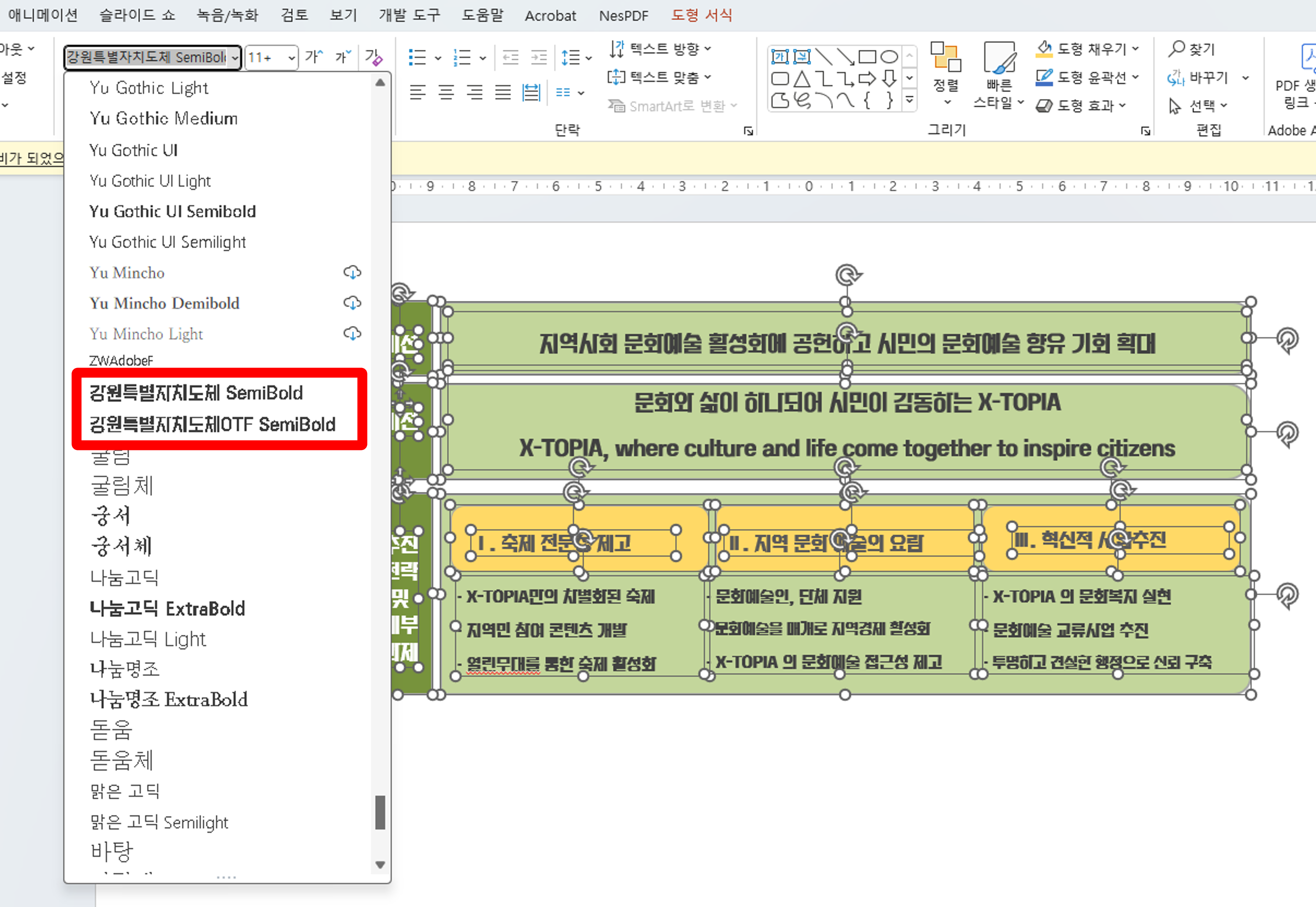
Task: Click the center align text icon
Action: point(447,92)
